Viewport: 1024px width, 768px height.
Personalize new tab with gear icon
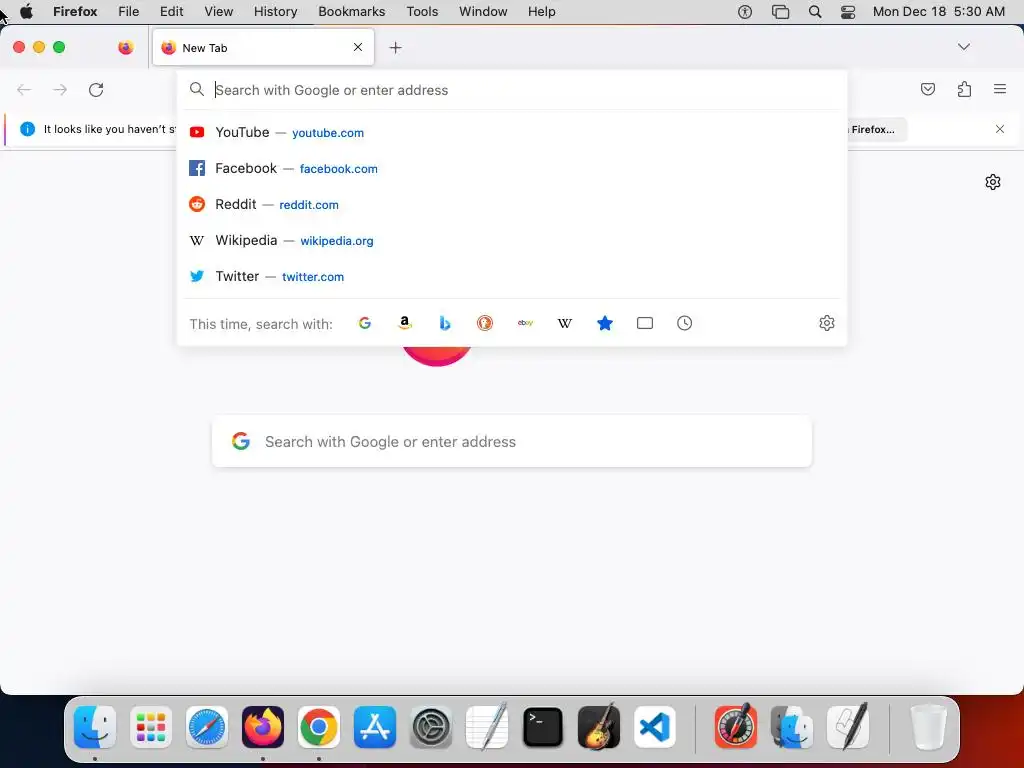(993, 182)
